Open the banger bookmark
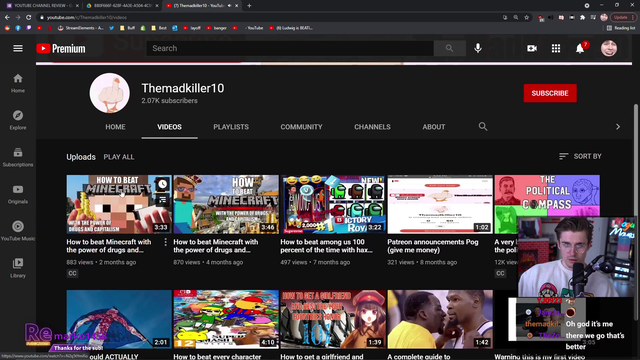The height and width of the screenshot is (360, 640). (x=216, y=28)
